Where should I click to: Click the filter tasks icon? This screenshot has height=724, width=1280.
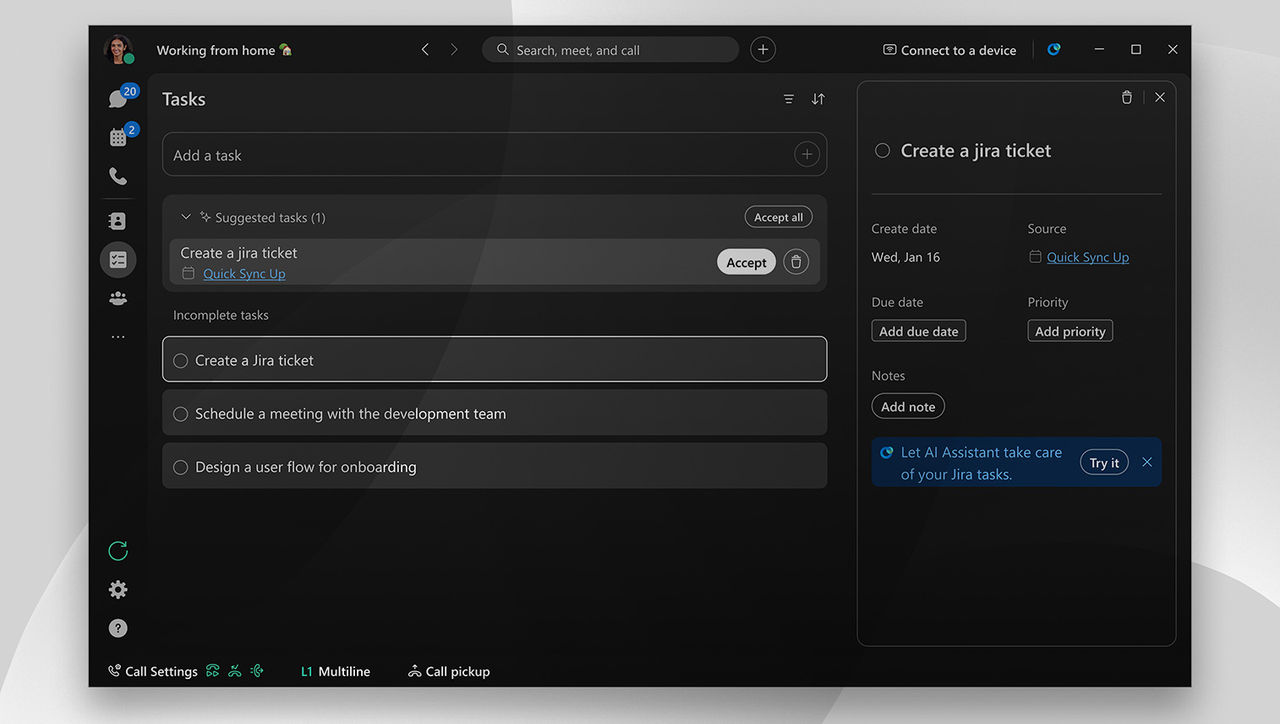[x=789, y=99]
